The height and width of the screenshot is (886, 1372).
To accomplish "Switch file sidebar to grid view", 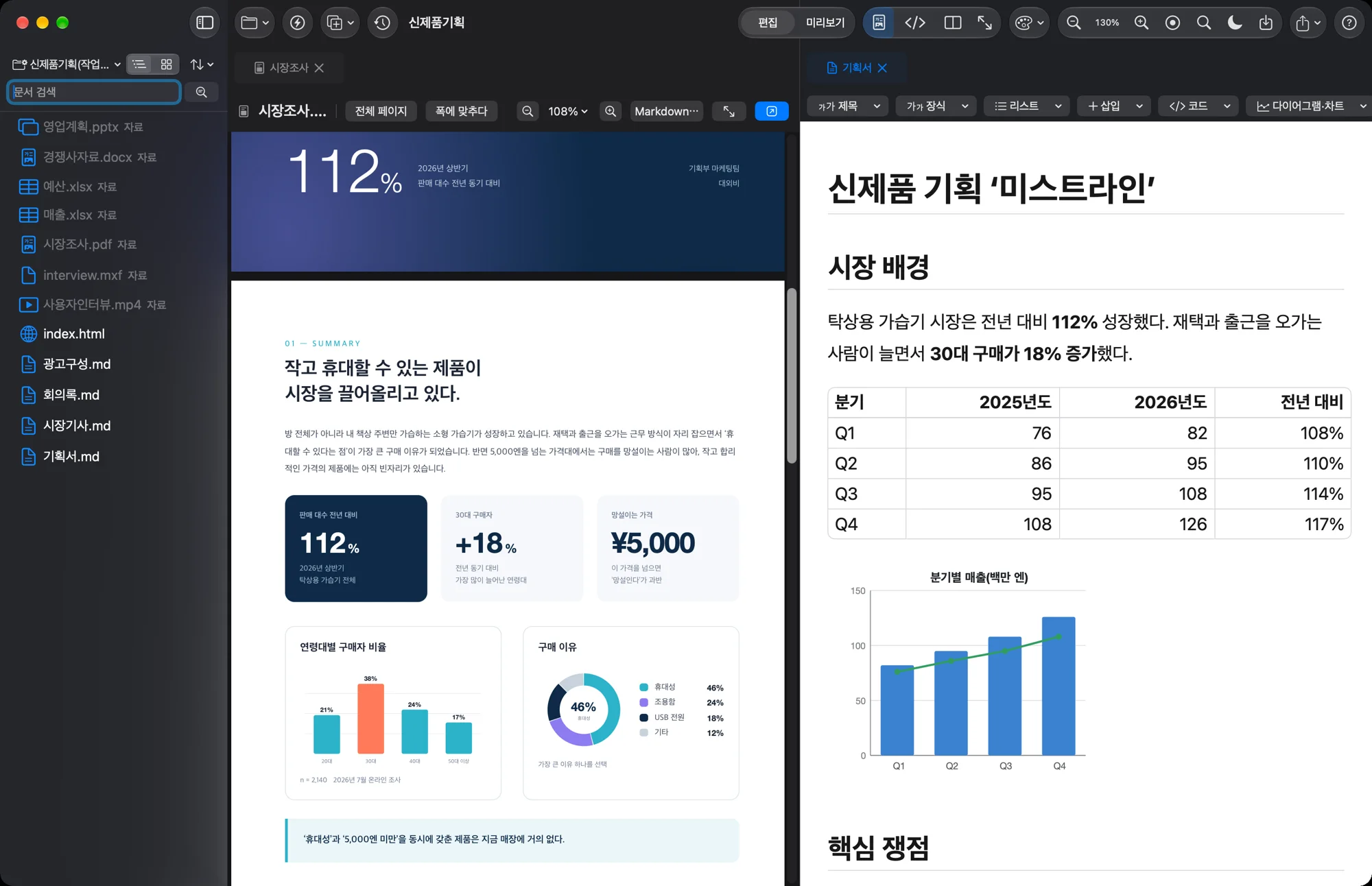I will (166, 64).
